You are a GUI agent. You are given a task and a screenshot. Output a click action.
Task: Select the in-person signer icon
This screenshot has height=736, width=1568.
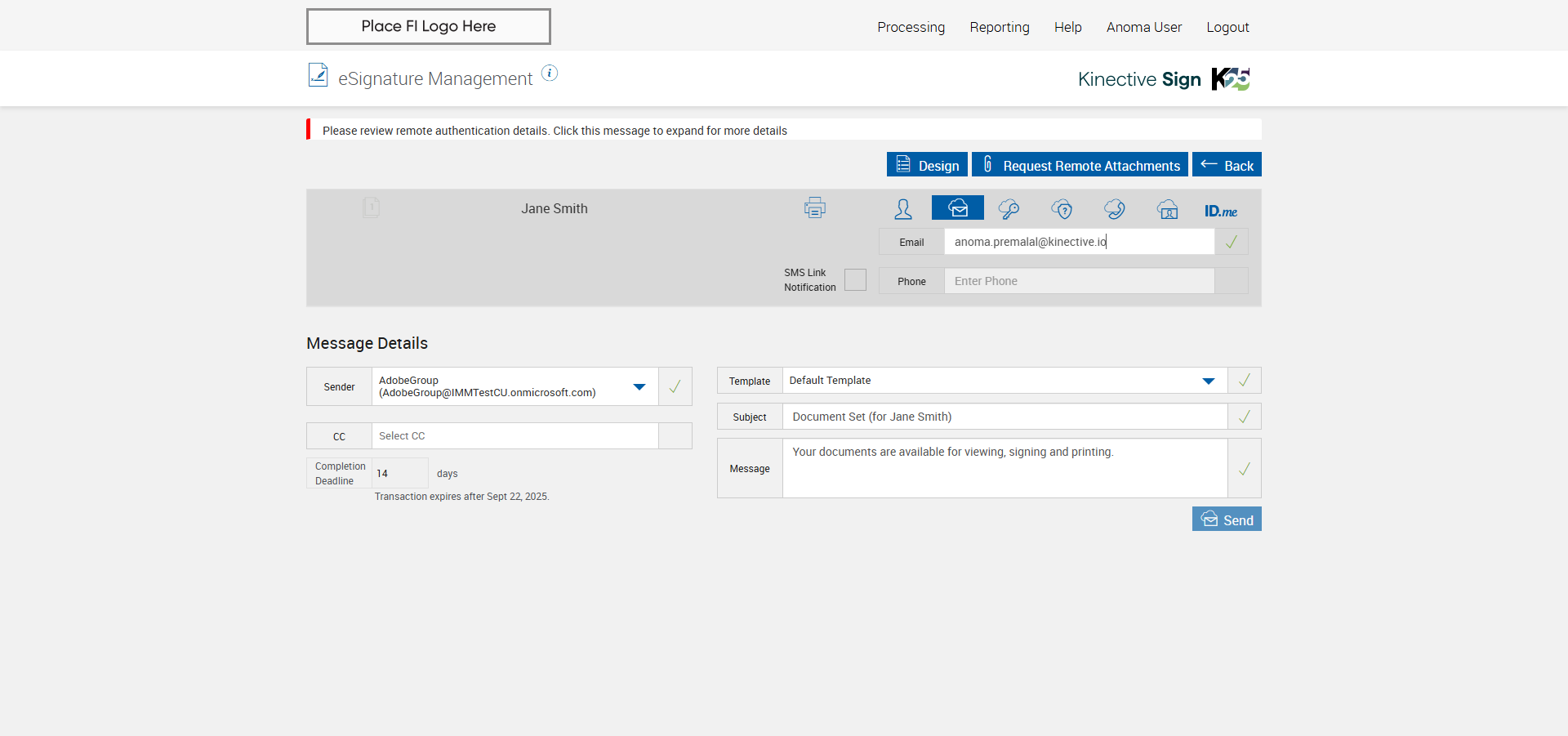pyautogui.click(x=903, y=209)
